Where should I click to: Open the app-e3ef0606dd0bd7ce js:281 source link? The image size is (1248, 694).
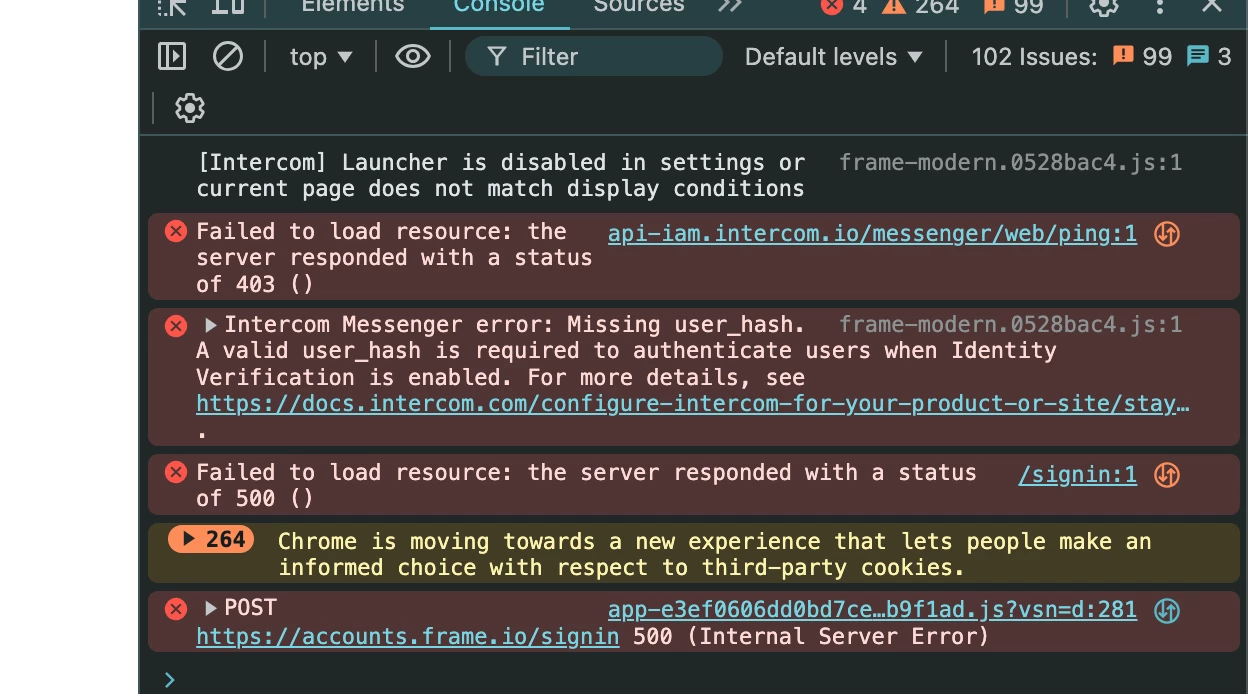click(872, 610)
